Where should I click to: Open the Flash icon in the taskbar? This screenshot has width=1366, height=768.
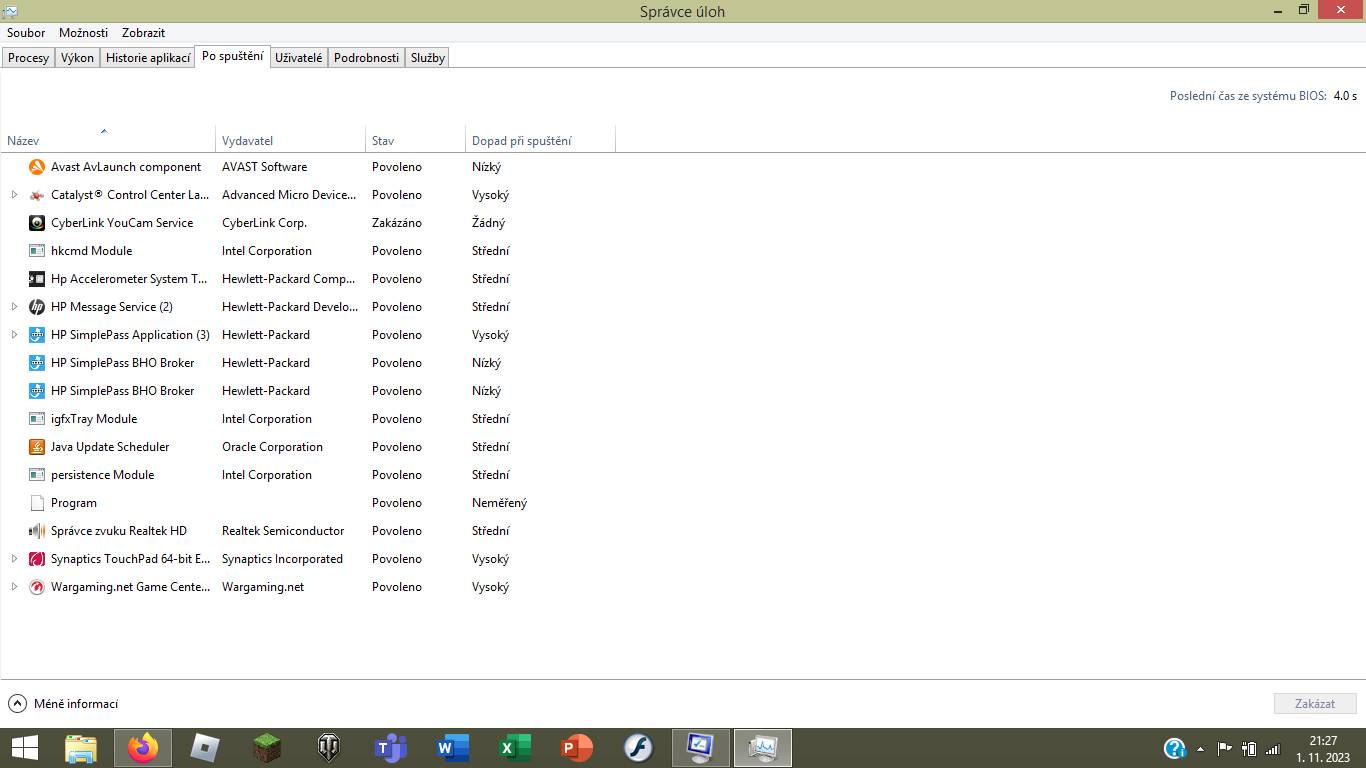(639, 748)
